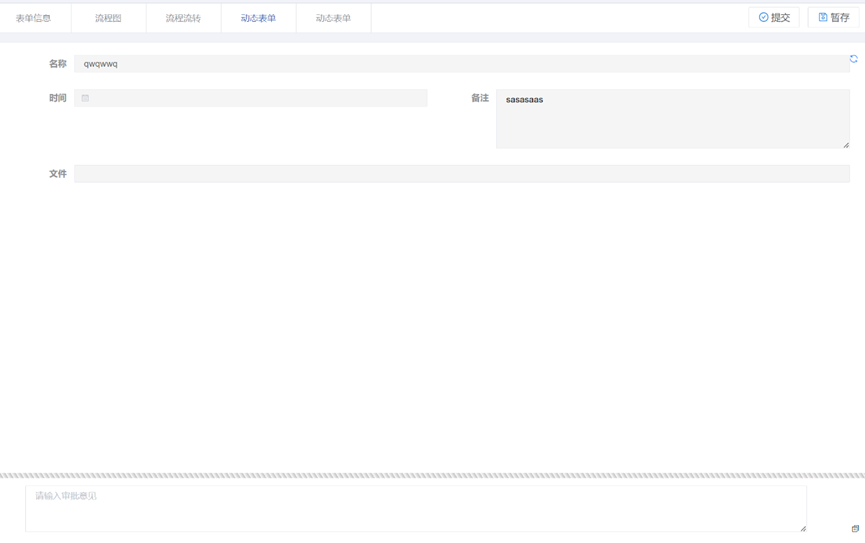Click inside the 备注 textarea with sasasaas
This screenshot has height=543, width=865.
point(672,119)
